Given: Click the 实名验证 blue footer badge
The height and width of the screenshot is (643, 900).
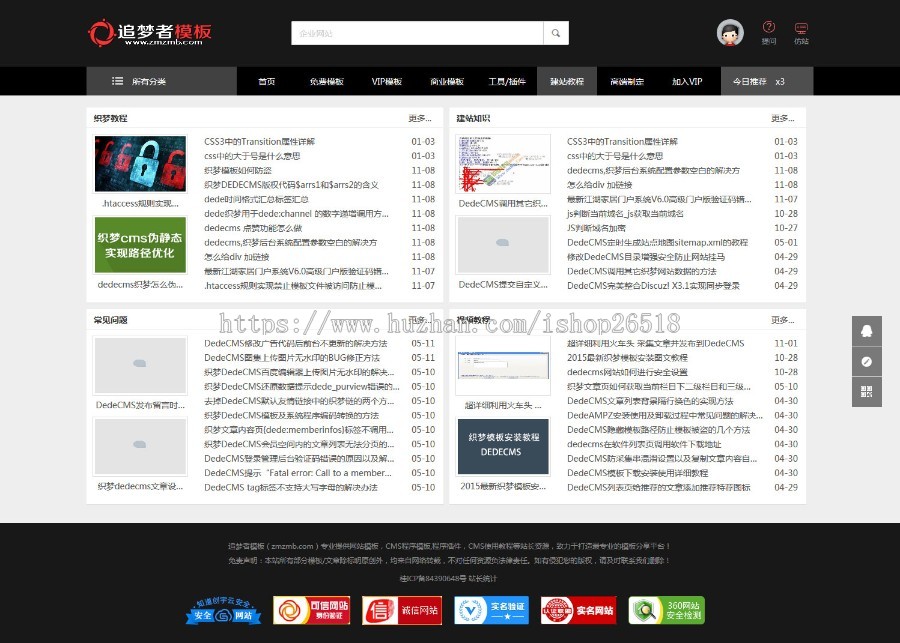Looking at the screenshot, I should [x=491, y=610].
